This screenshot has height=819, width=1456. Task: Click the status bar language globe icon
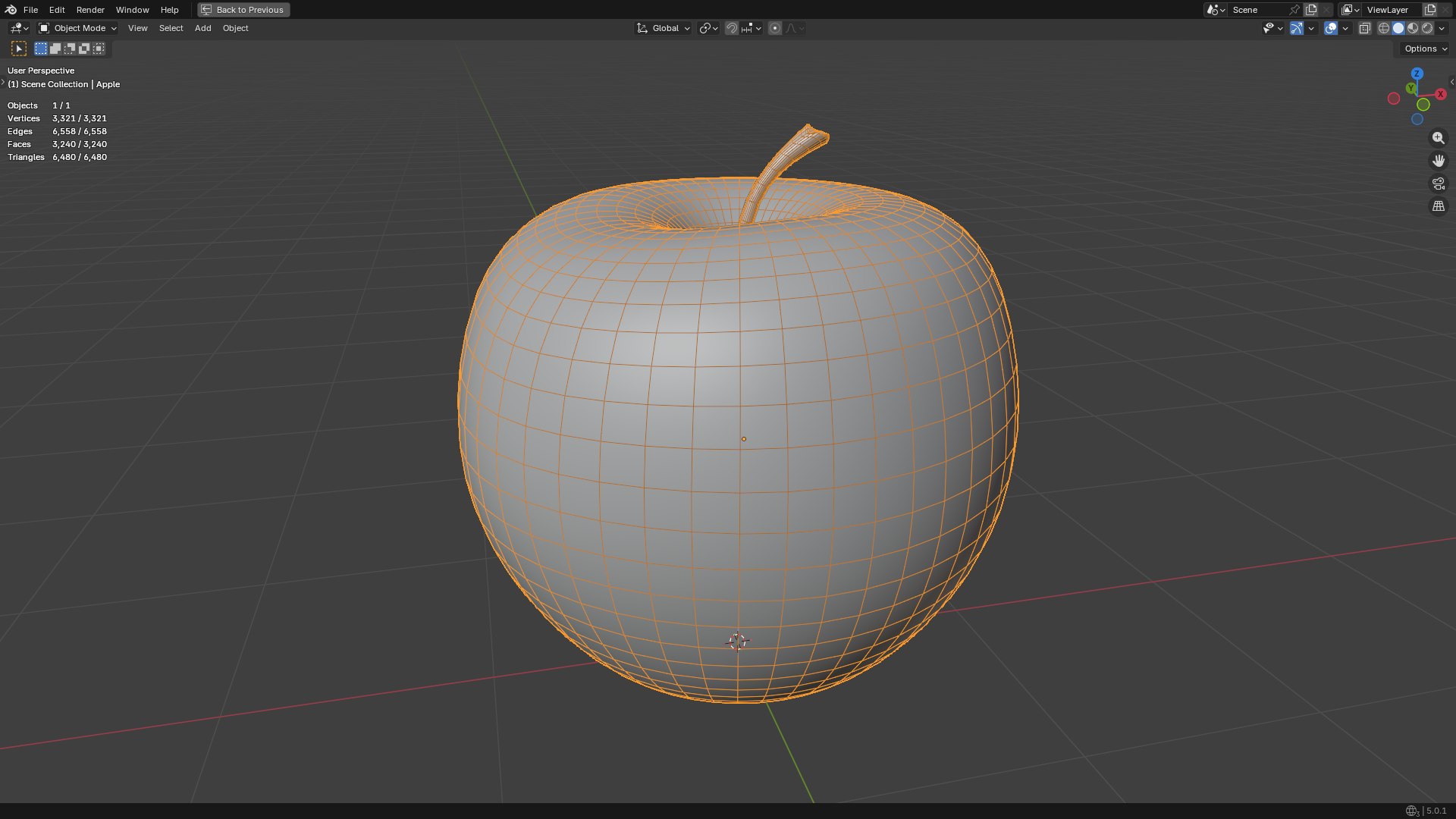pos(1412,811)
